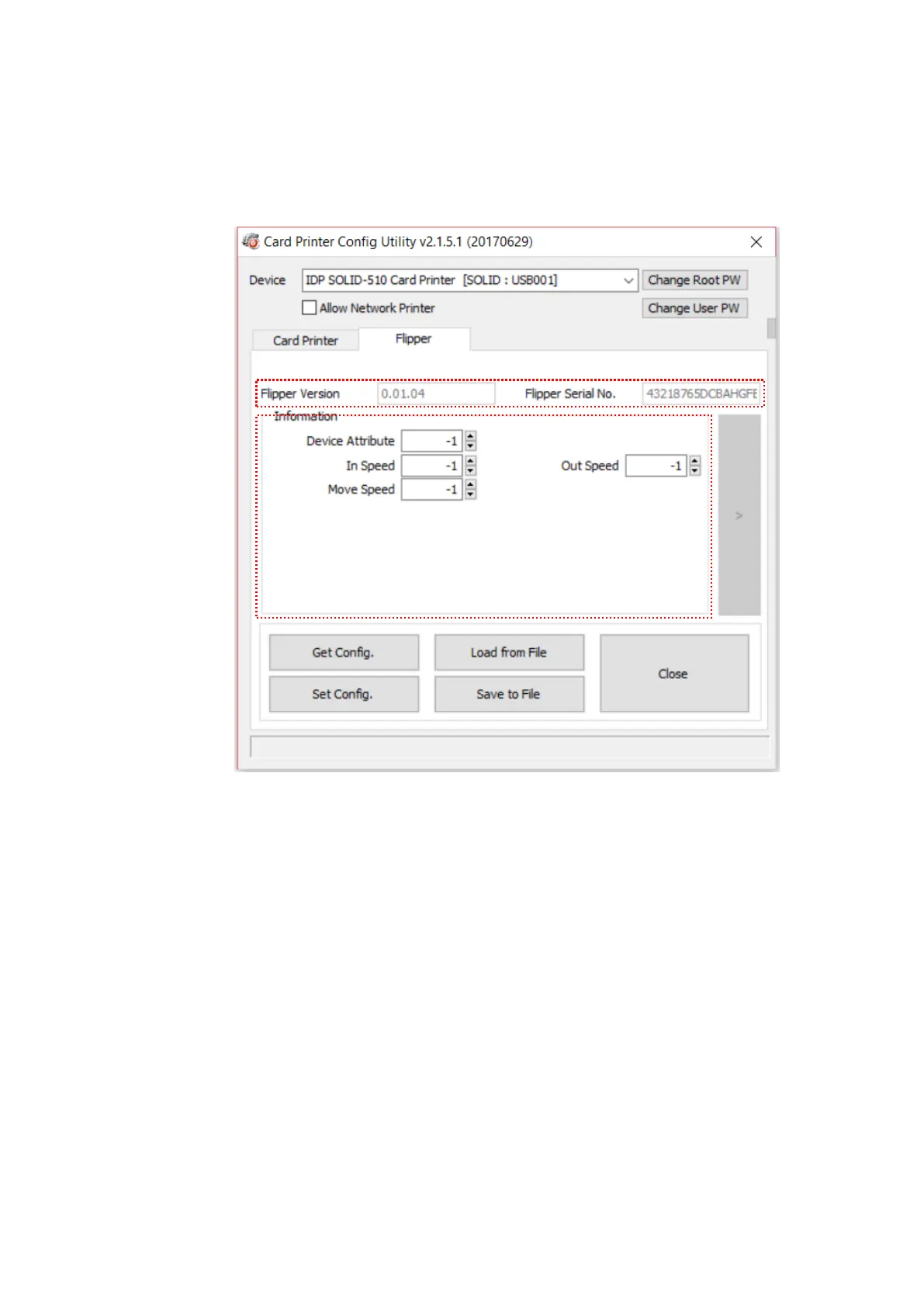Increase the Device Attribute value
This screenshot has height=1307, width=924.
(x=470, y=436)
